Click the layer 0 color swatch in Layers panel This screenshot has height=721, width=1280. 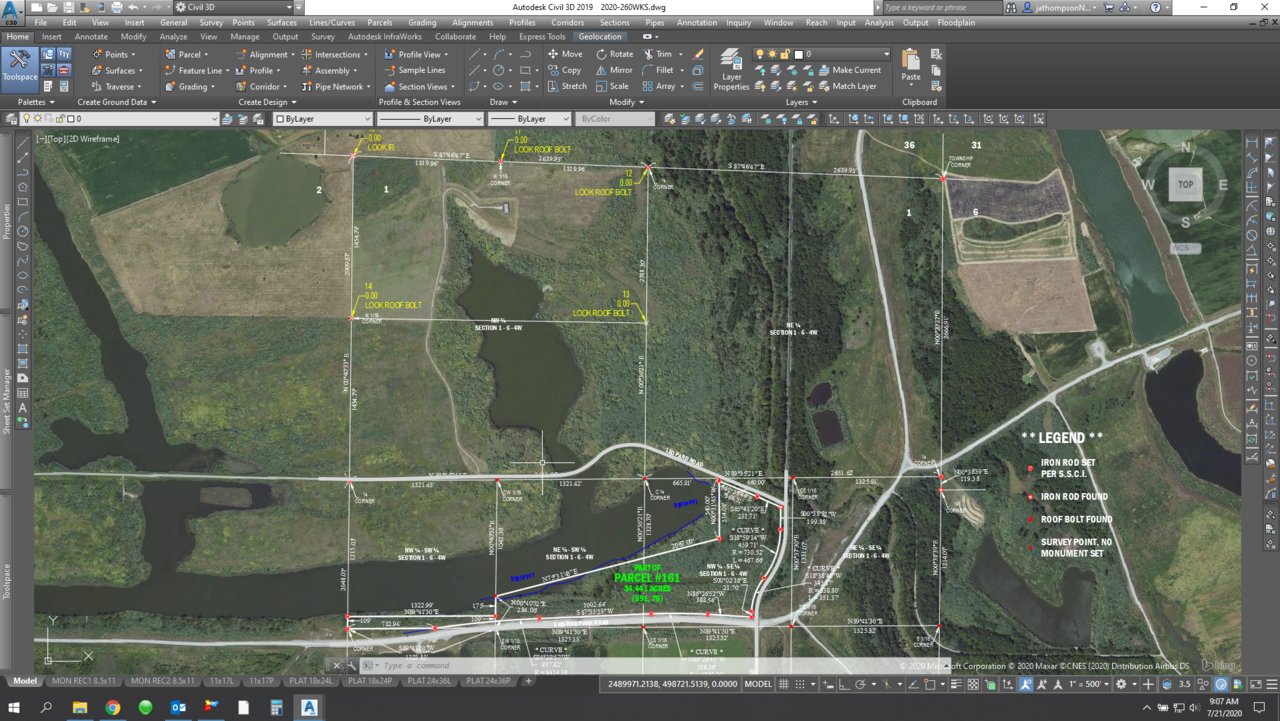click(800, 54)
